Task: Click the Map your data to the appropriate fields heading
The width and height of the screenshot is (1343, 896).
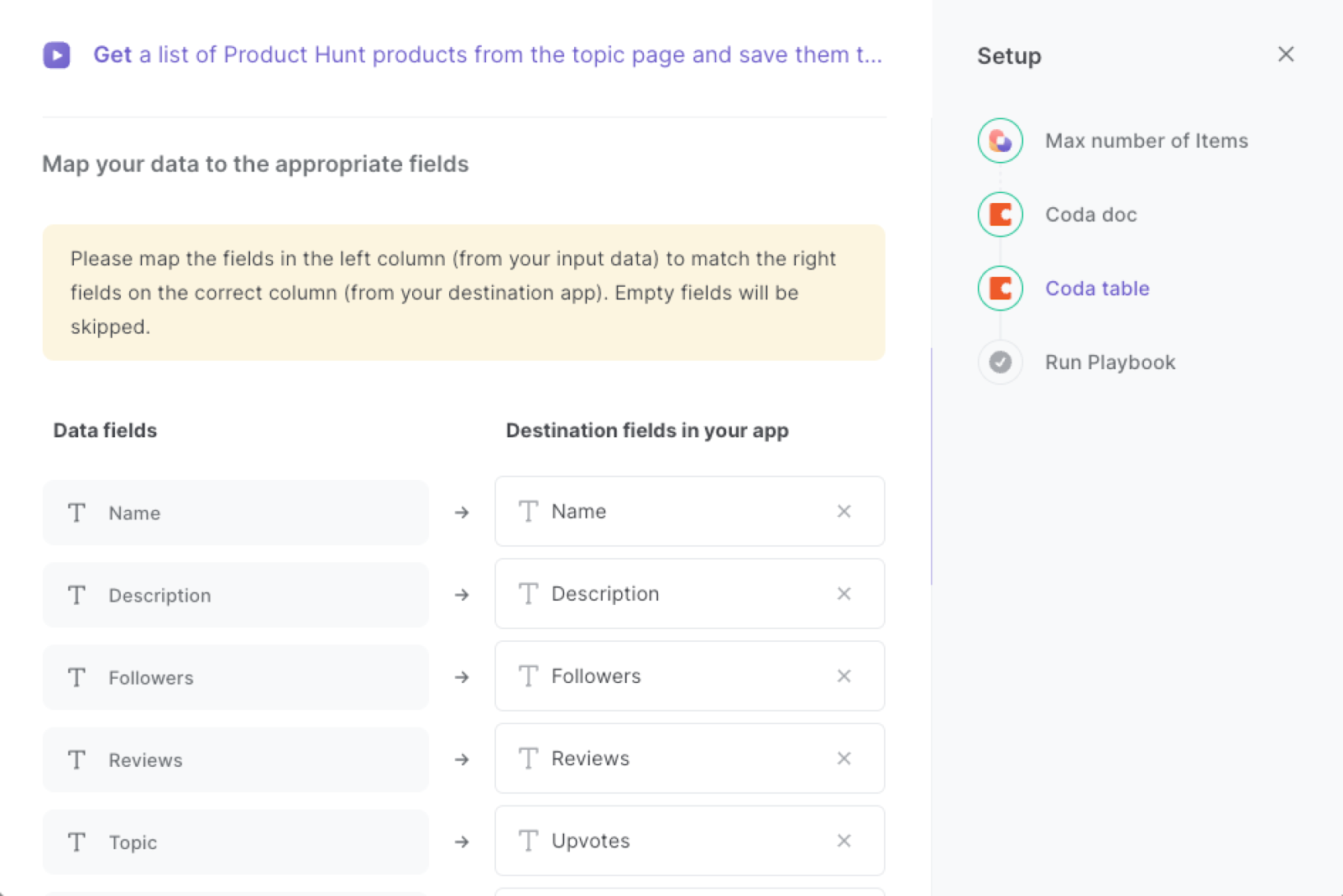Action: pyautogui.click(x=255, y=164)
